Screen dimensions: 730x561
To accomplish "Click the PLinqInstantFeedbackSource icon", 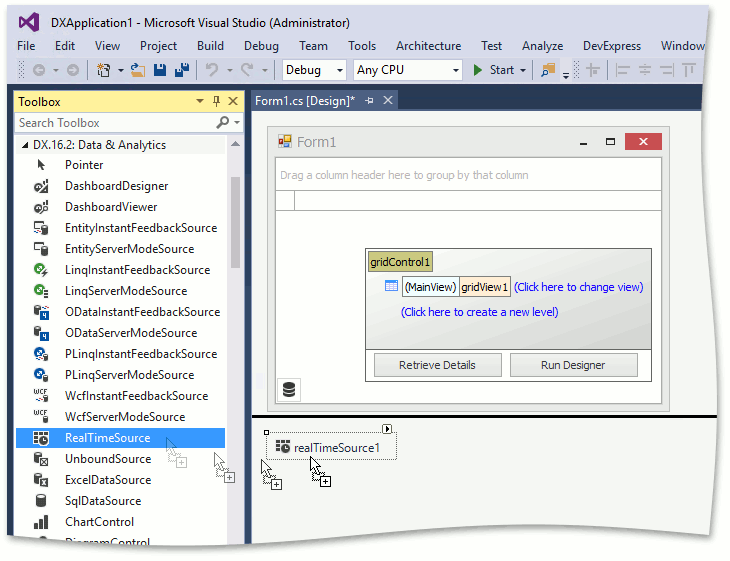I will coord(41,354).
